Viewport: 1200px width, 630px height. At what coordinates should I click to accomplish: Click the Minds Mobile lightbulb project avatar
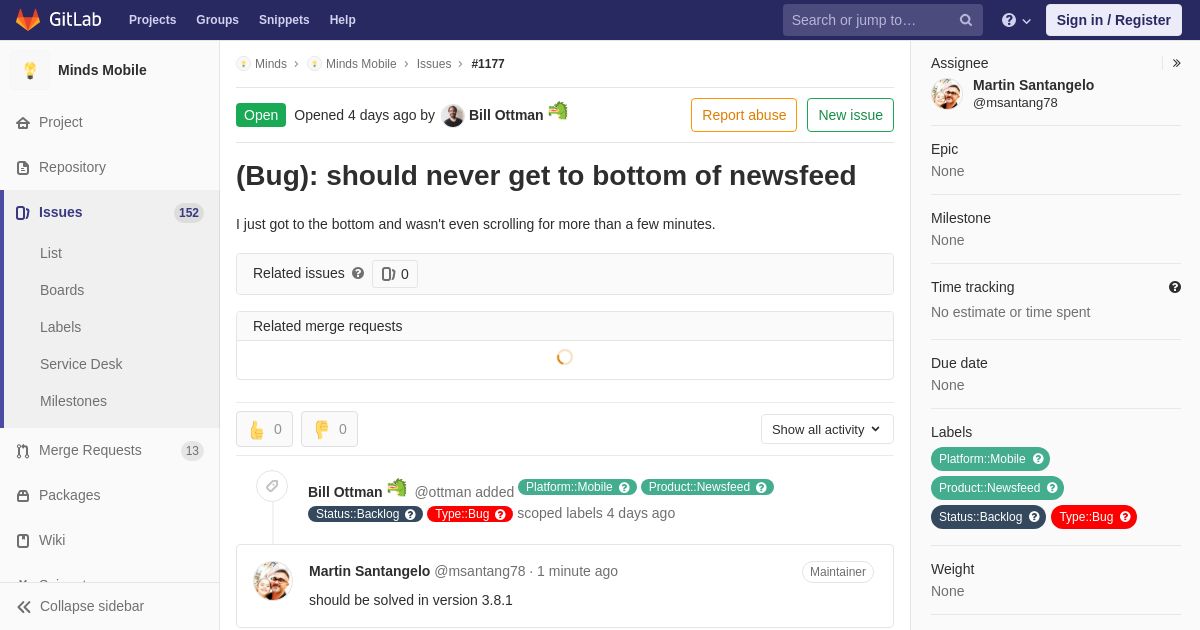click(30, 70)
